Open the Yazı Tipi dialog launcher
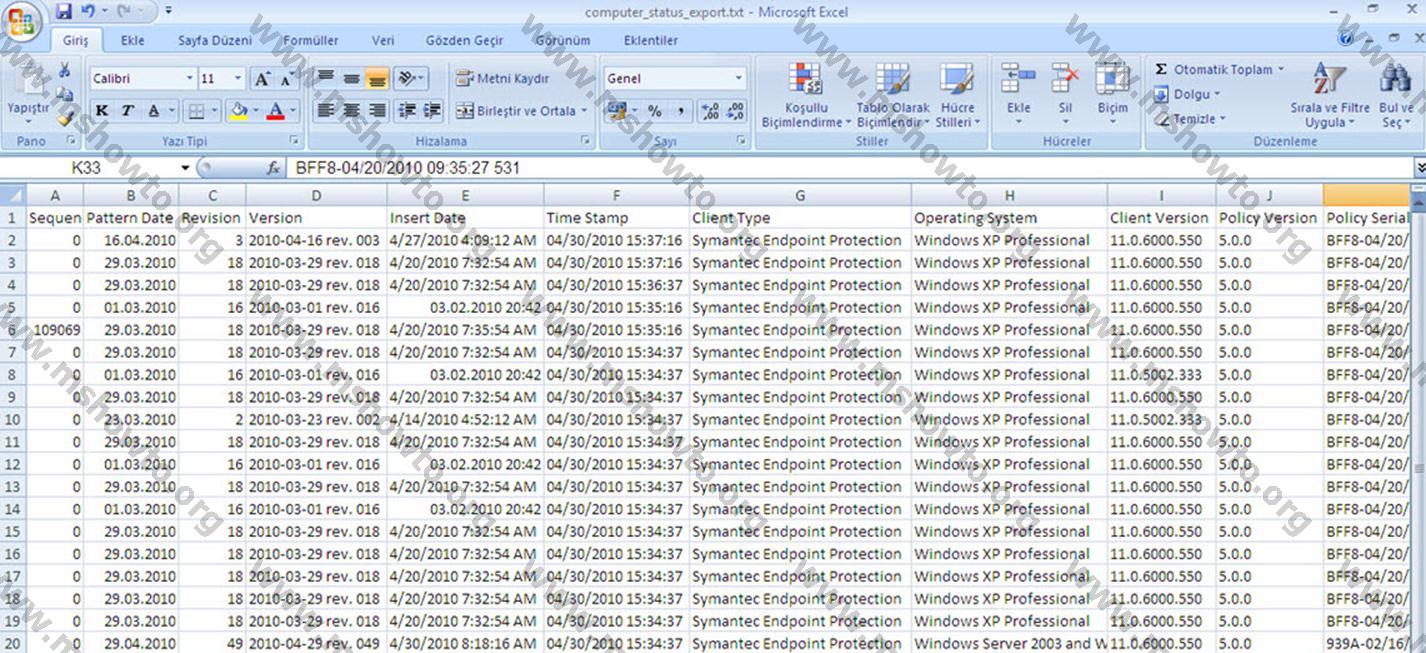Image resolution: width=1426 pixels, height=653 pixels. (x=294, y=141)
